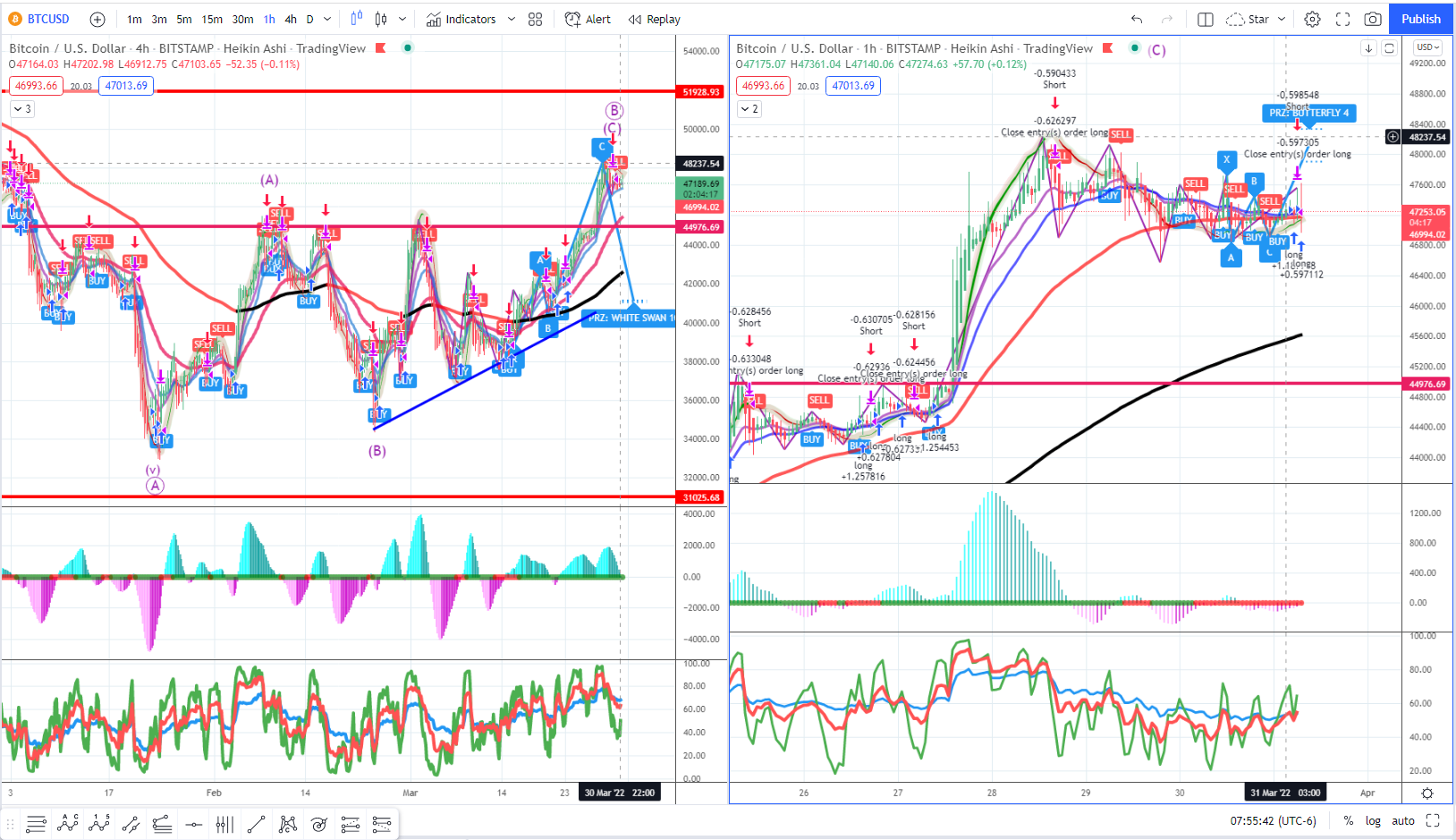Expand the favorite indicators dropdown arrow
Image resolution: width=1456 pixels, height=840 pixels.
pyautogui.click(x=512, y=19)
